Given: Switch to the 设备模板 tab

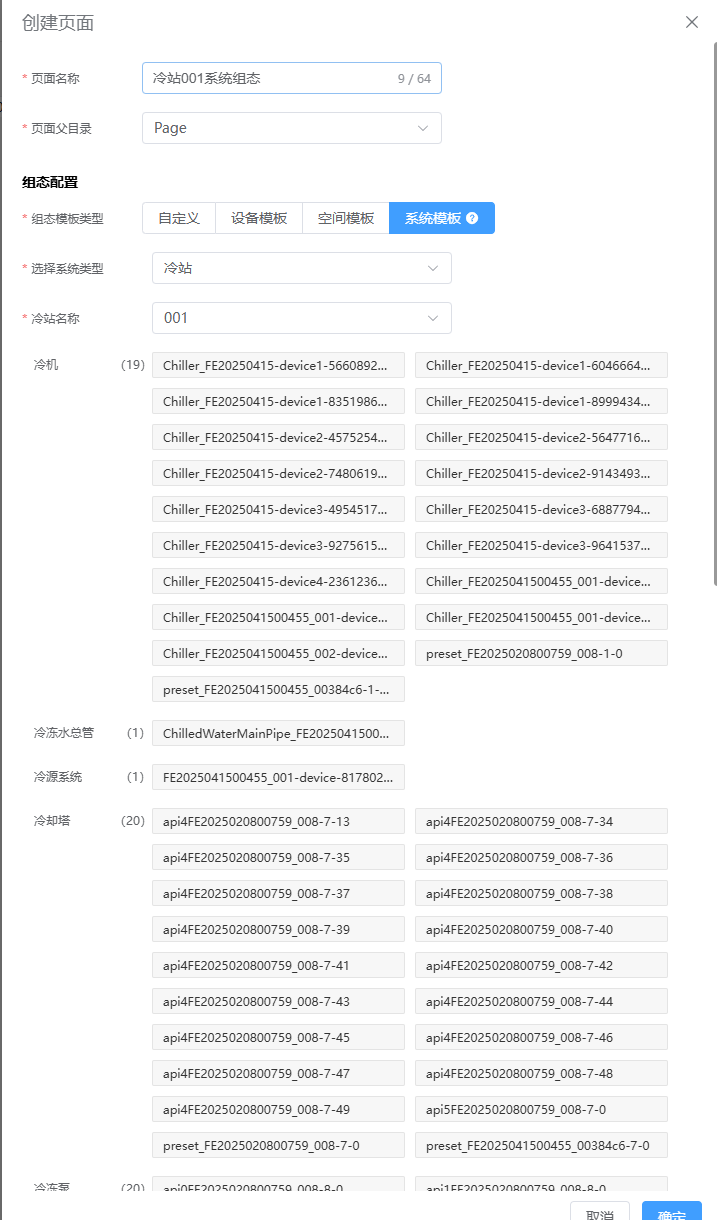Looking at the screenshot, I should coord(259,218).
